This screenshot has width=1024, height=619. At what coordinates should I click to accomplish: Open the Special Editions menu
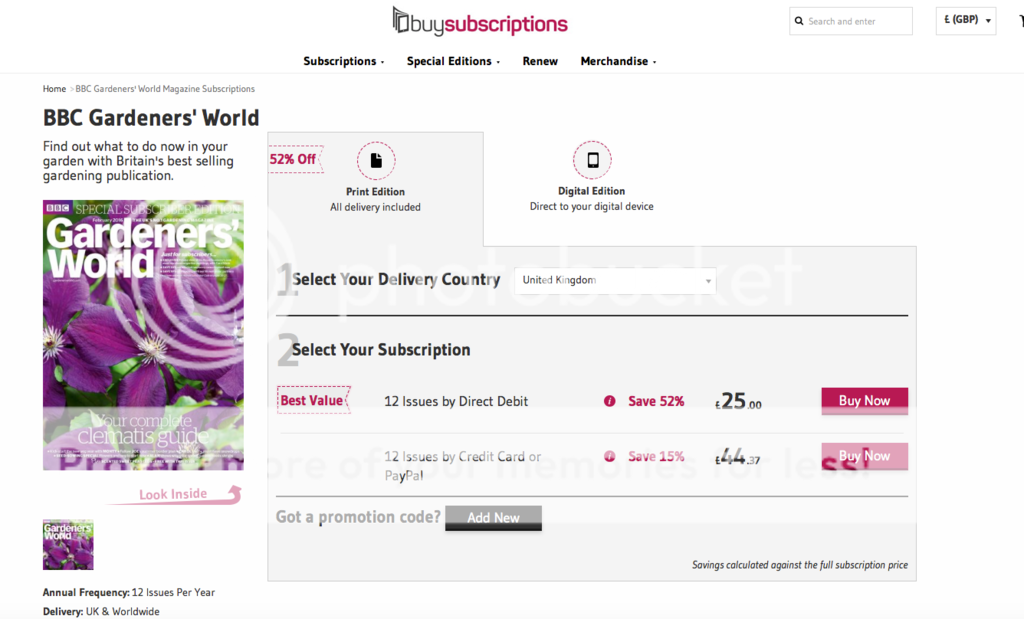453,61
